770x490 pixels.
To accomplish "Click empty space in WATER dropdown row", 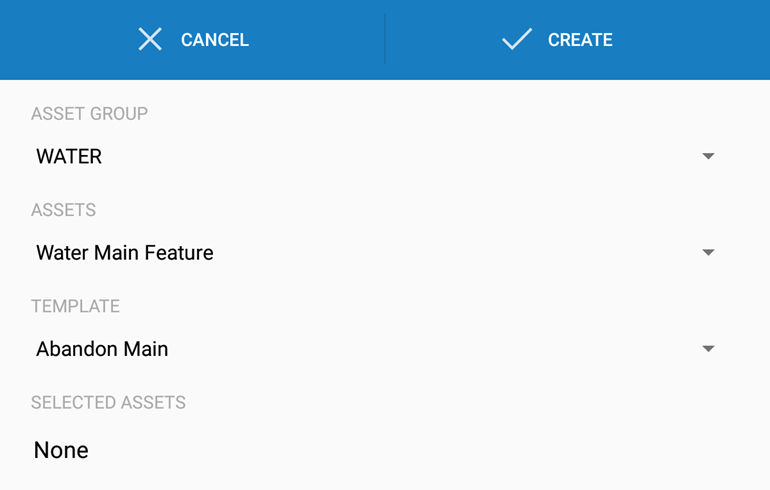I will tap(400, 157).
